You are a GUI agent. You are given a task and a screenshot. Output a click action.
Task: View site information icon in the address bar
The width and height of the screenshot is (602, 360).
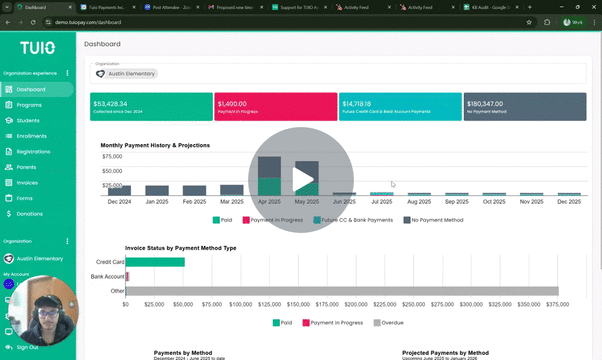[48, 22]
